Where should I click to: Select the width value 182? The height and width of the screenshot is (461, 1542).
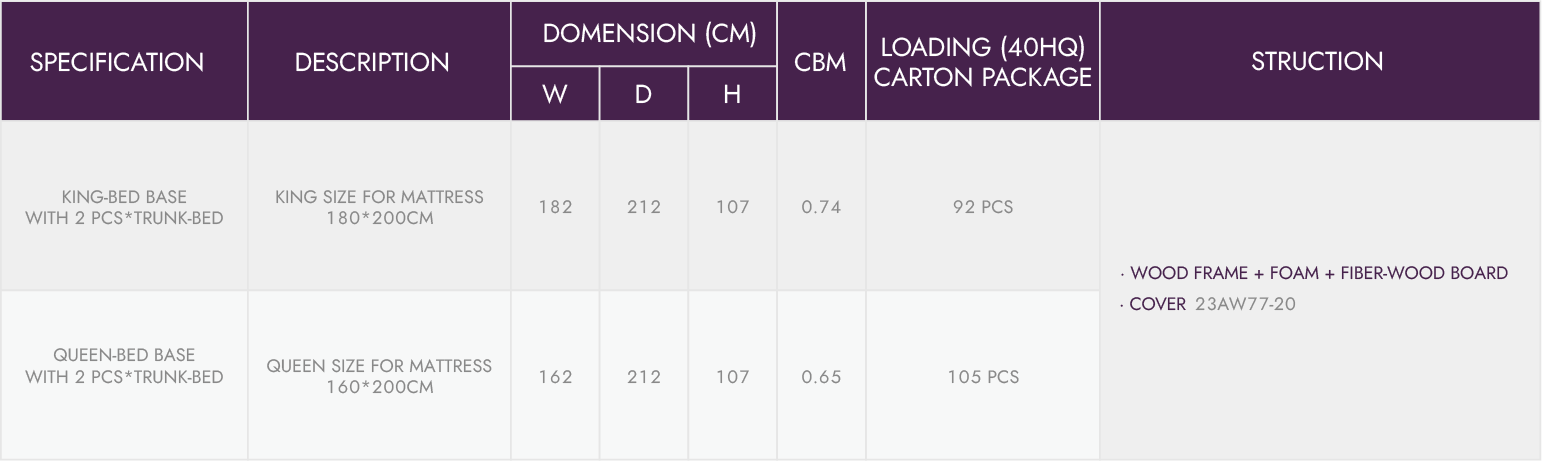click(555, 207)
